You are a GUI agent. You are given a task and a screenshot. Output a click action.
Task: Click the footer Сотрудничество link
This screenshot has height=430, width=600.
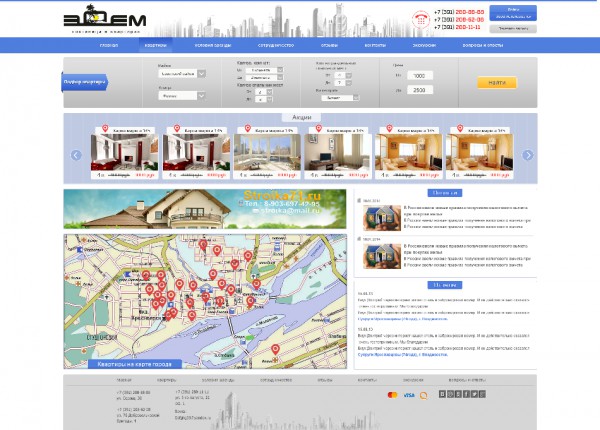point(276,380)
